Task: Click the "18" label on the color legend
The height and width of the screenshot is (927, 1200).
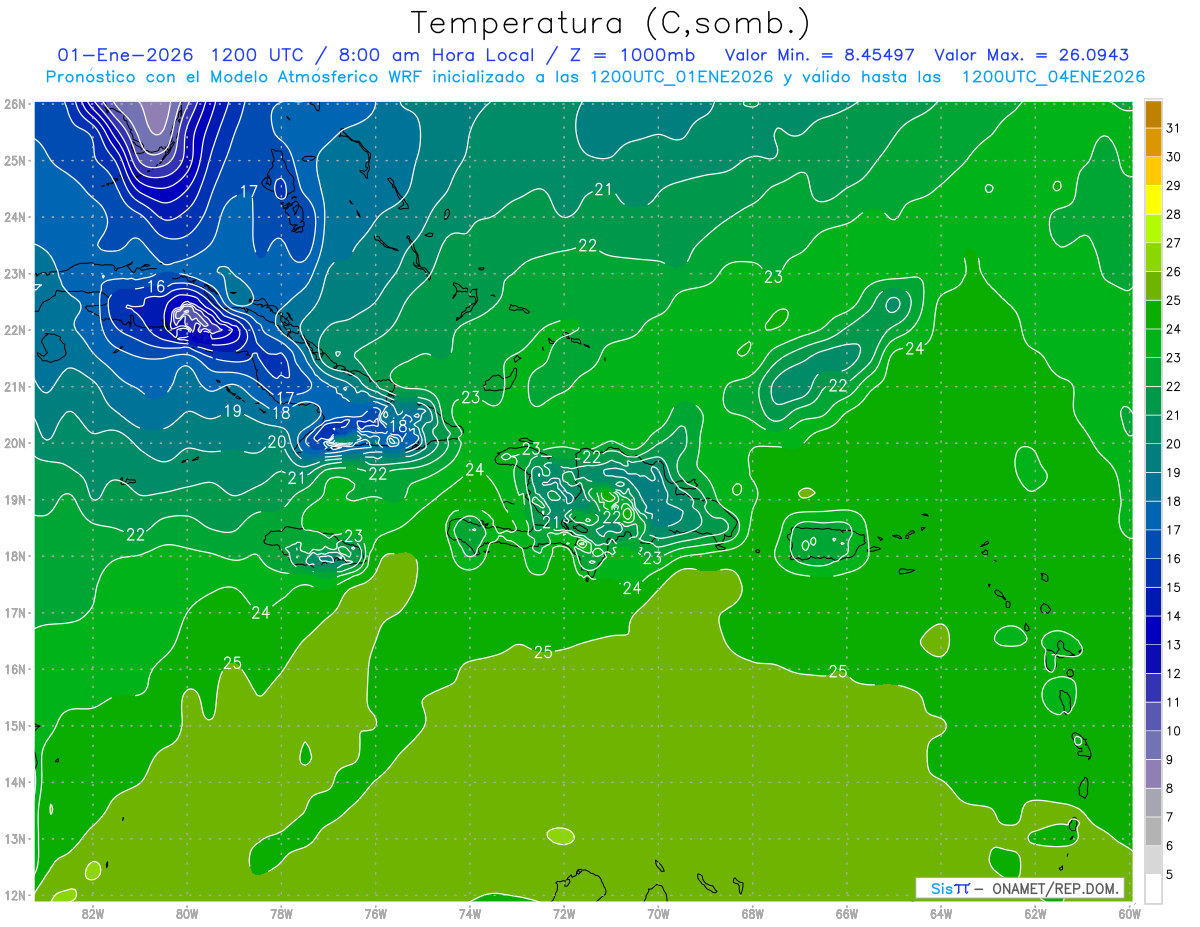Action: 1173,501
